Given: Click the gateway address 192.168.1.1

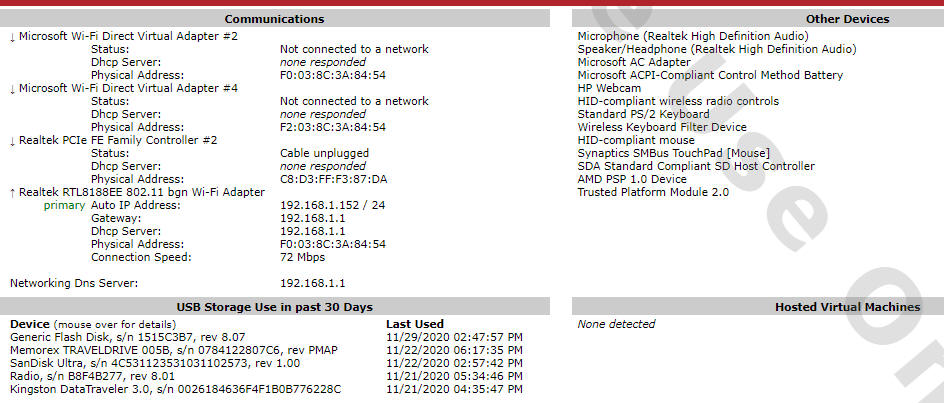Looking at the screenshot, I should tap(313, 218).
